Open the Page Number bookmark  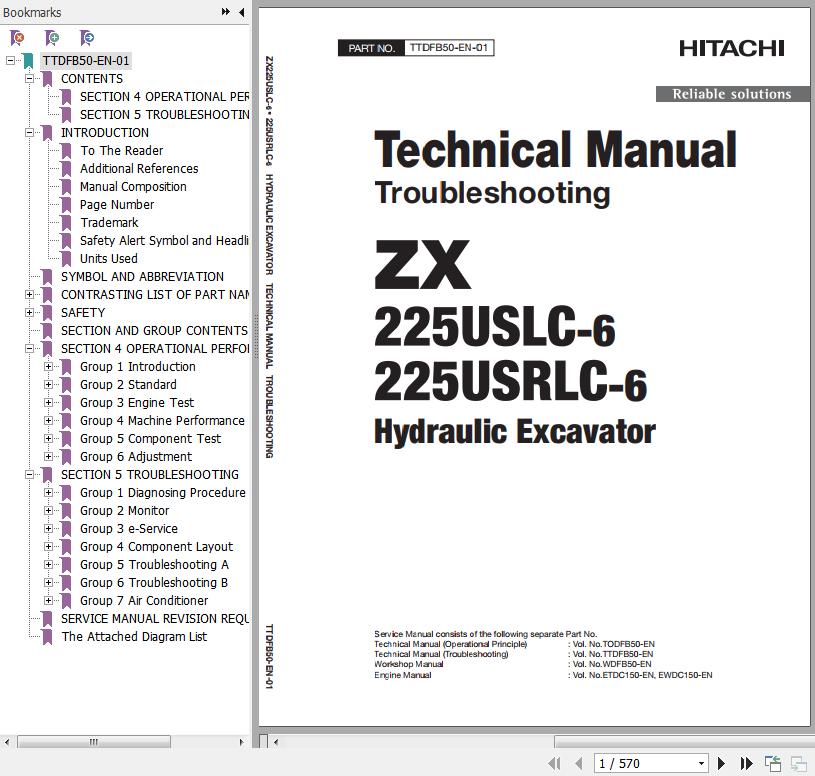click(x=117, y=205)
